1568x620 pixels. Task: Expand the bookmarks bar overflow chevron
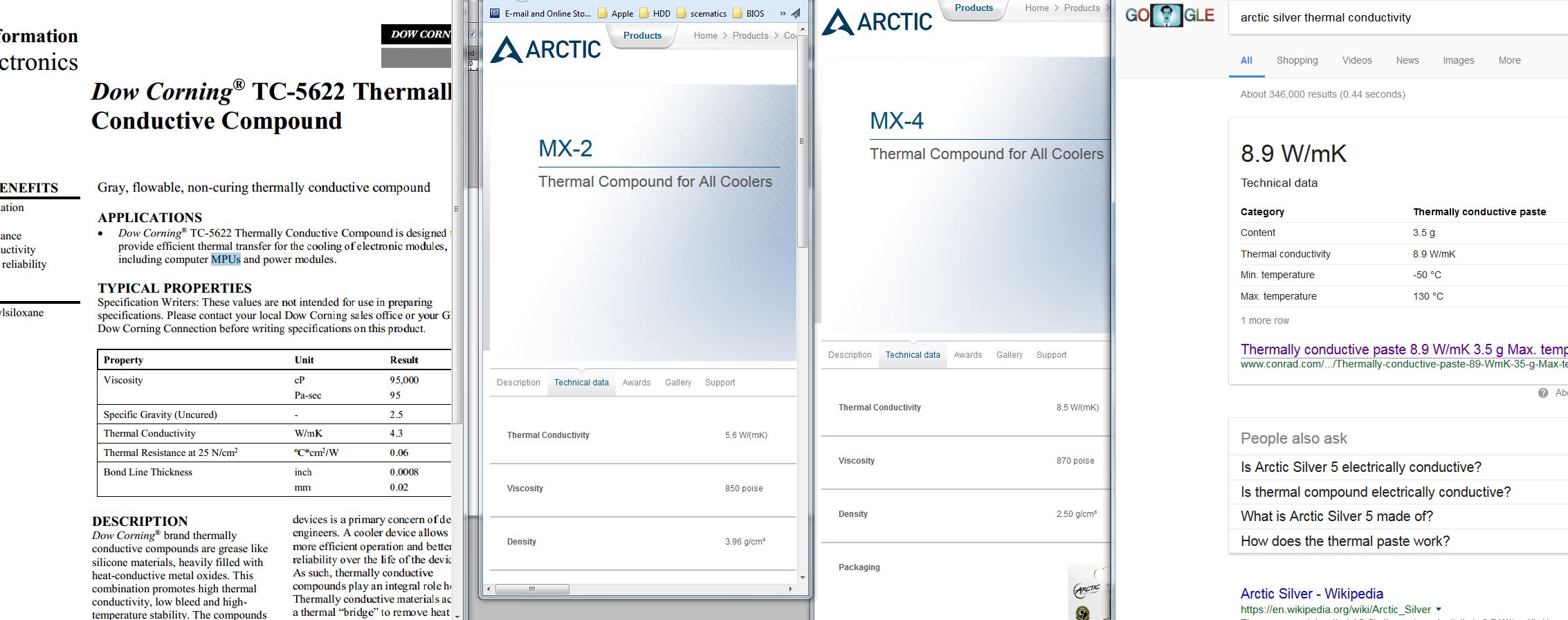[783, 13]
